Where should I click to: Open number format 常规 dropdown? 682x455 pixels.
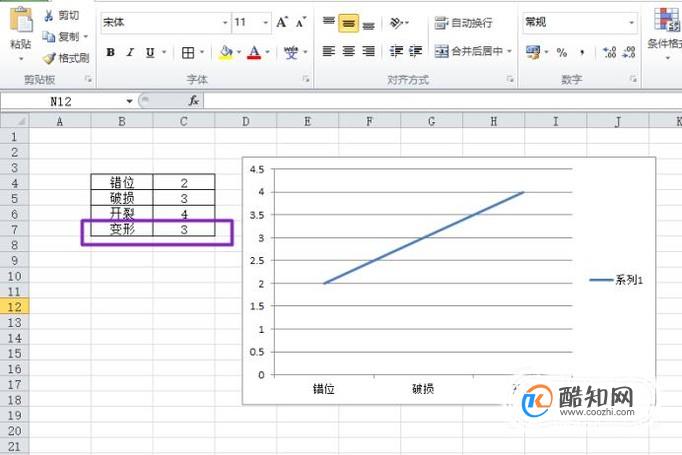(x=632, y=23)
